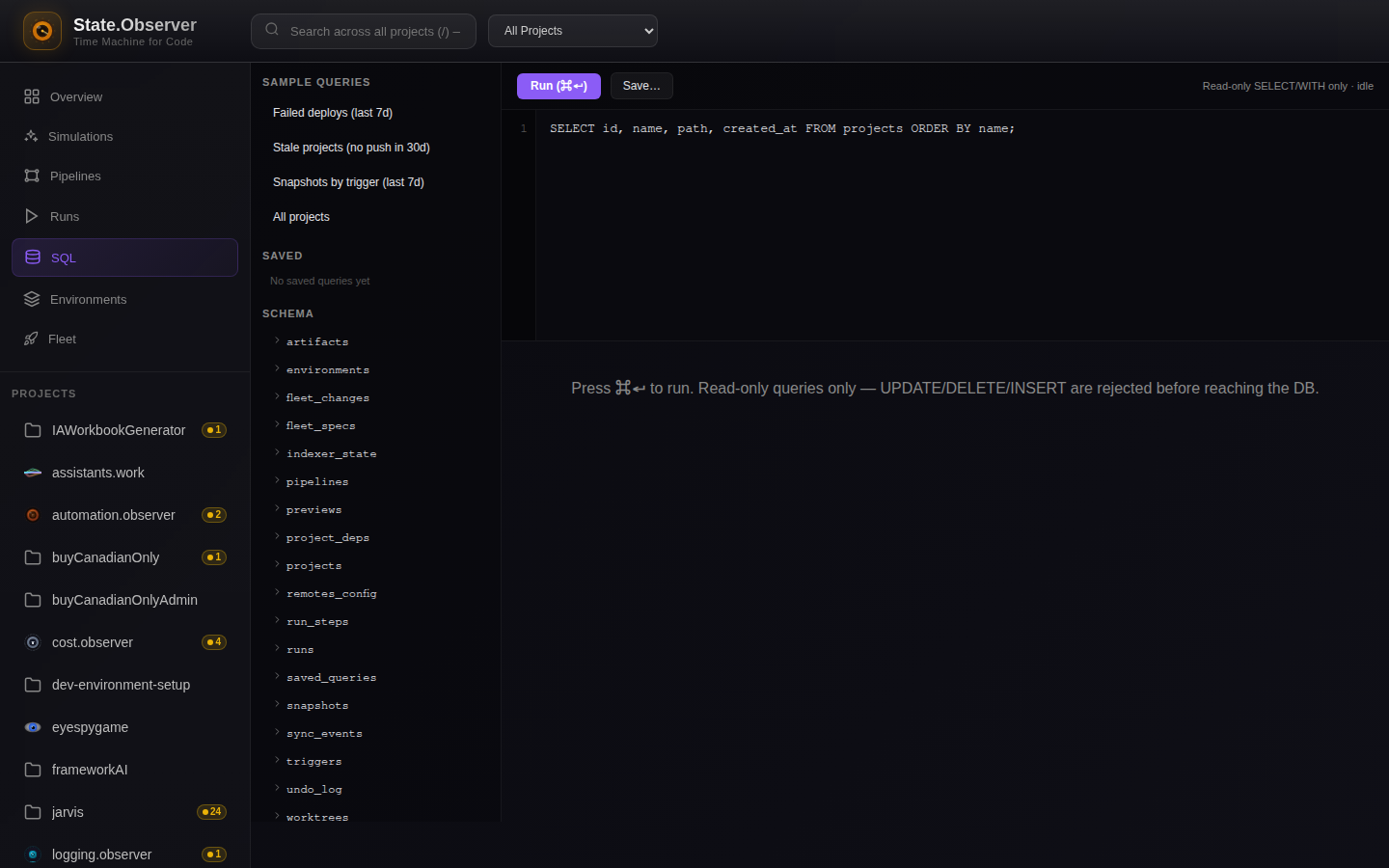
Task: Click the cost.observer badge showing 4
Action: click(x=214, y=642)
